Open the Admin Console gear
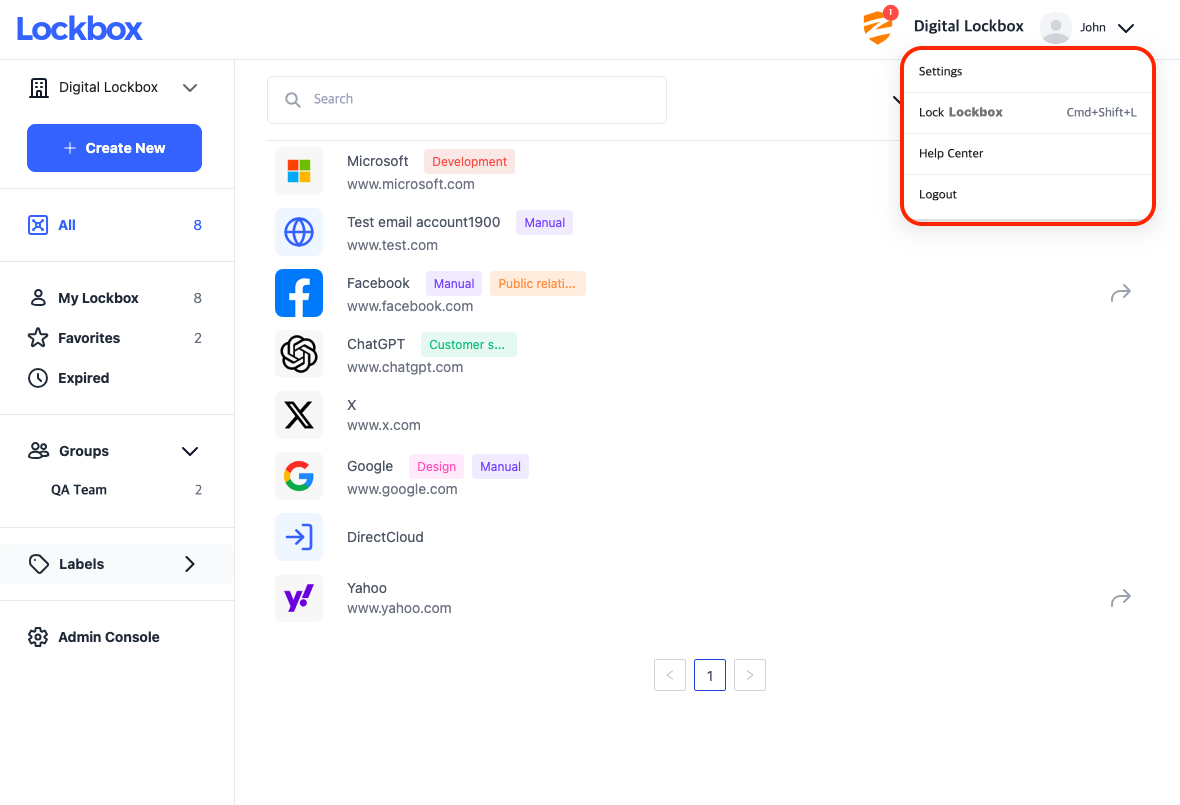 click(x=38, y=637)
